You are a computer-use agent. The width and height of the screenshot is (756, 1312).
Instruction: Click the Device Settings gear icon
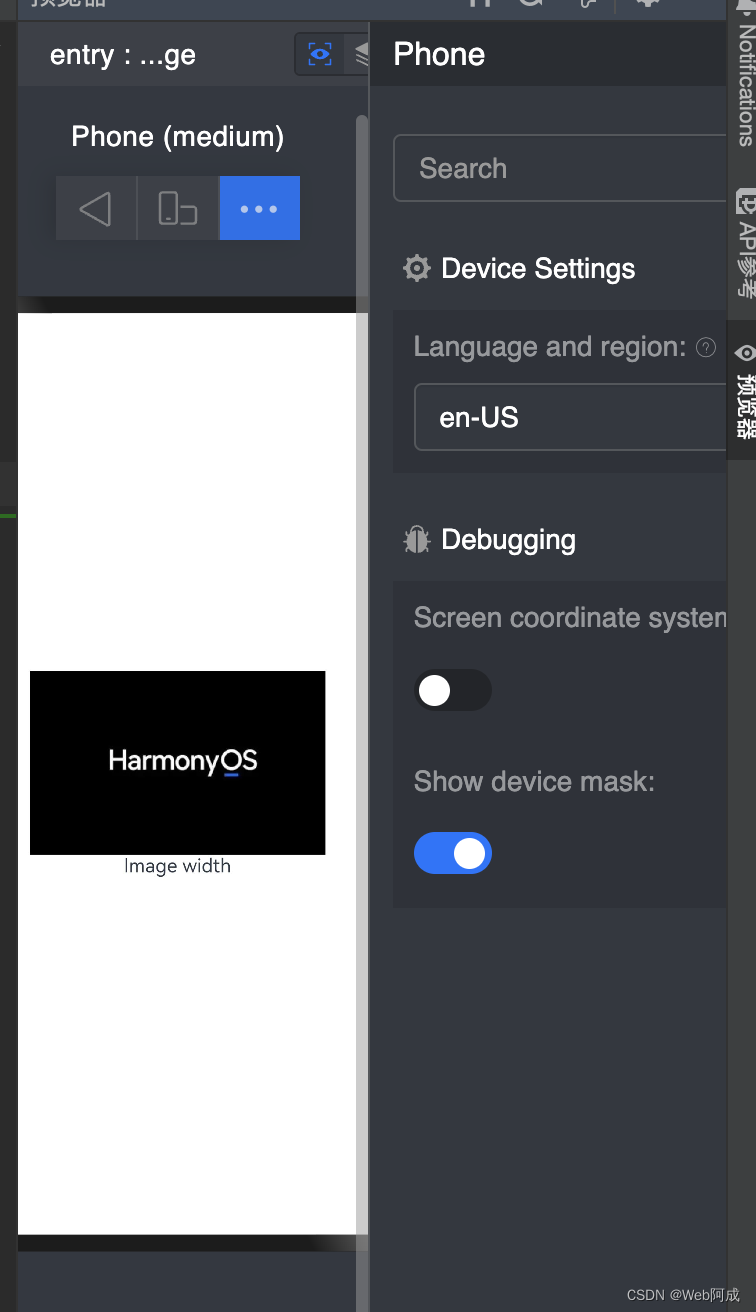(416, 268)
